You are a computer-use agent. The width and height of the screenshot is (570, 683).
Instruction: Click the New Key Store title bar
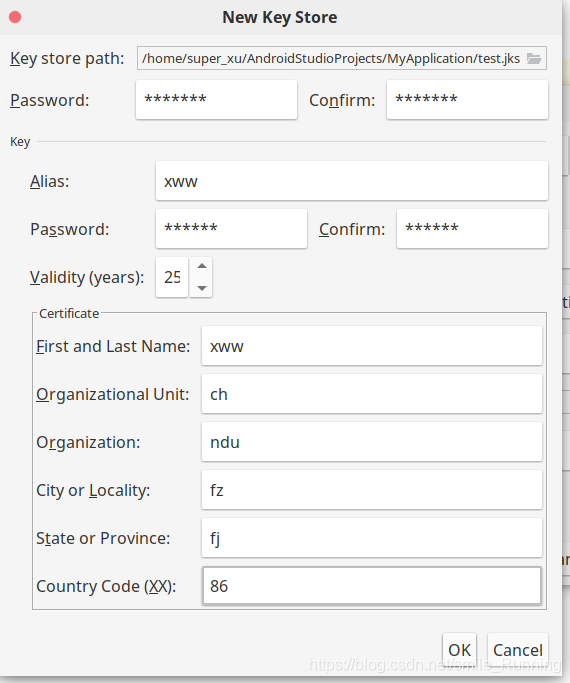[280, 17]
